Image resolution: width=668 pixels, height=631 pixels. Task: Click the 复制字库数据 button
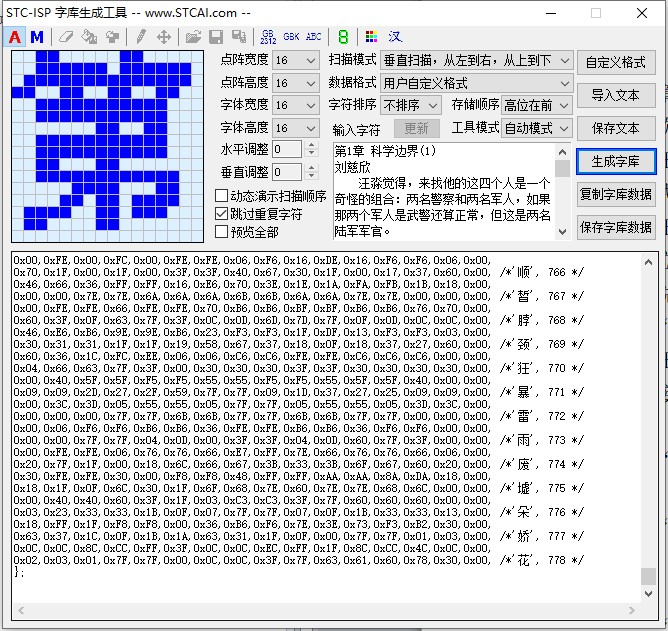616,194
